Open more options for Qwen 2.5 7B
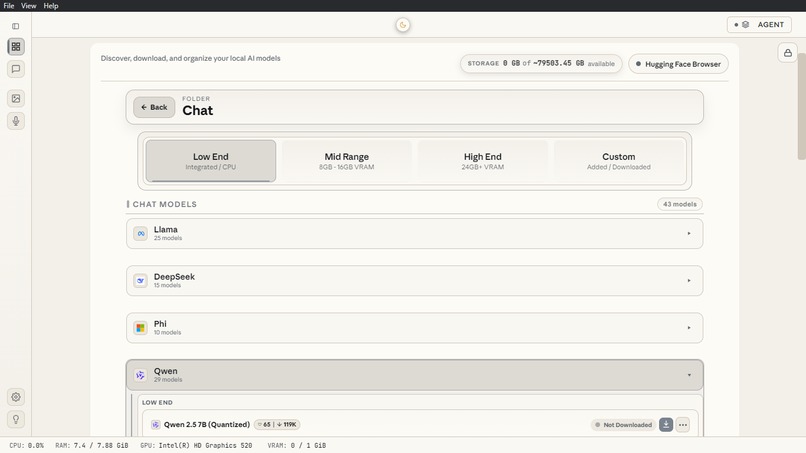This screenshot has height=453, width=806. coord(683,425)
